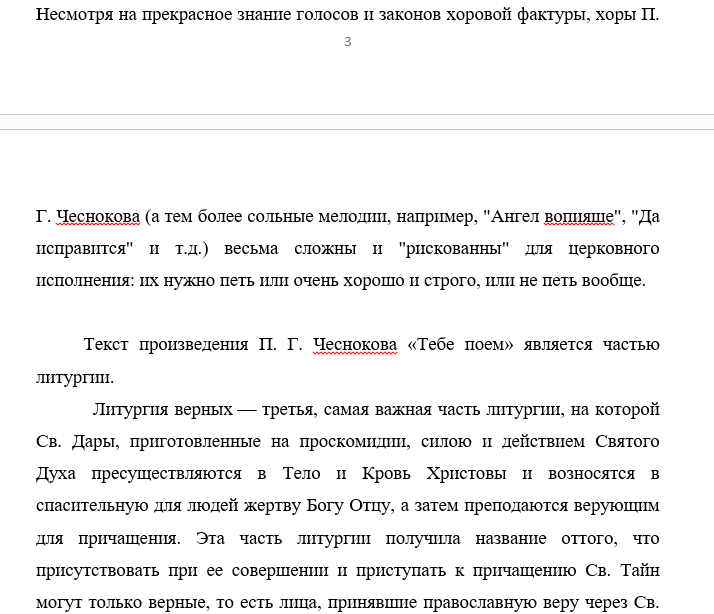The image size is (714, 614).
Task: Click the word "Несмотря" at the top
Action: [x=74, y=15]
